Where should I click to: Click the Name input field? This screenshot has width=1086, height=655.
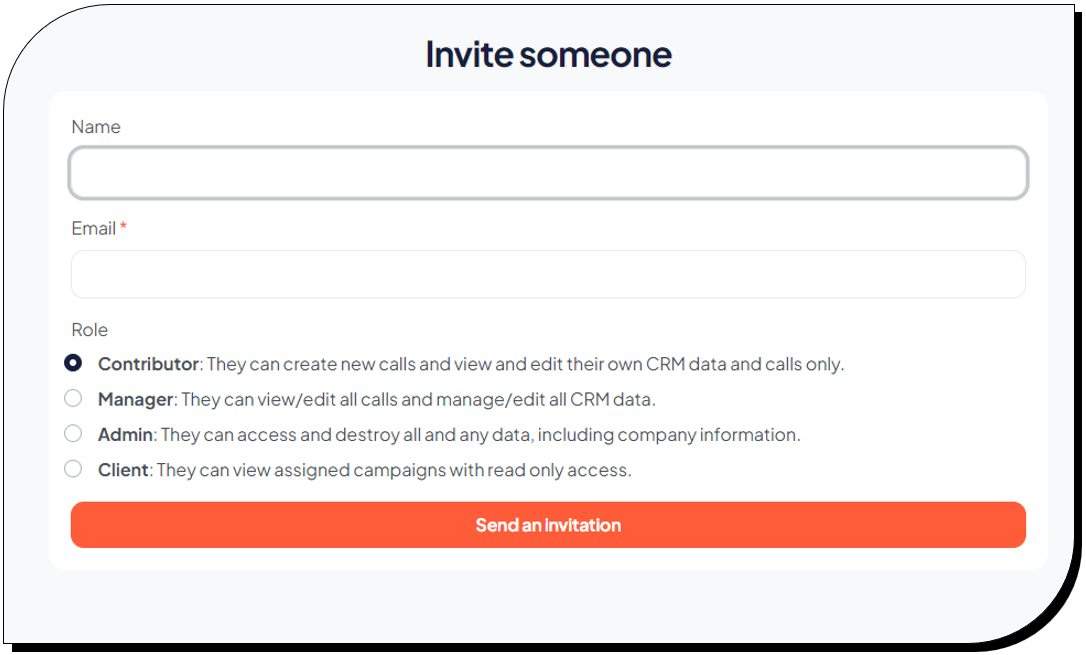[x=548, y=174]
